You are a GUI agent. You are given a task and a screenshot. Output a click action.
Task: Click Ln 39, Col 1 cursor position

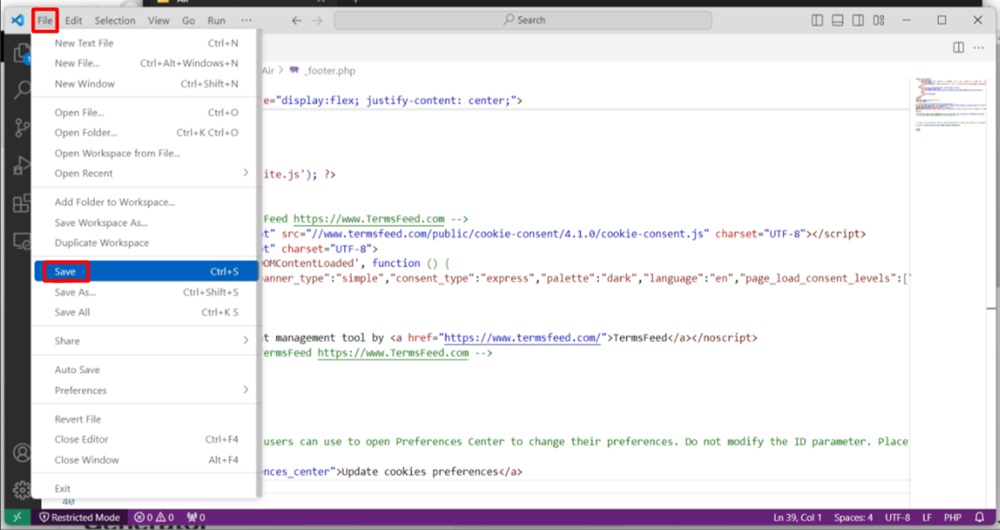click(797, 517)
